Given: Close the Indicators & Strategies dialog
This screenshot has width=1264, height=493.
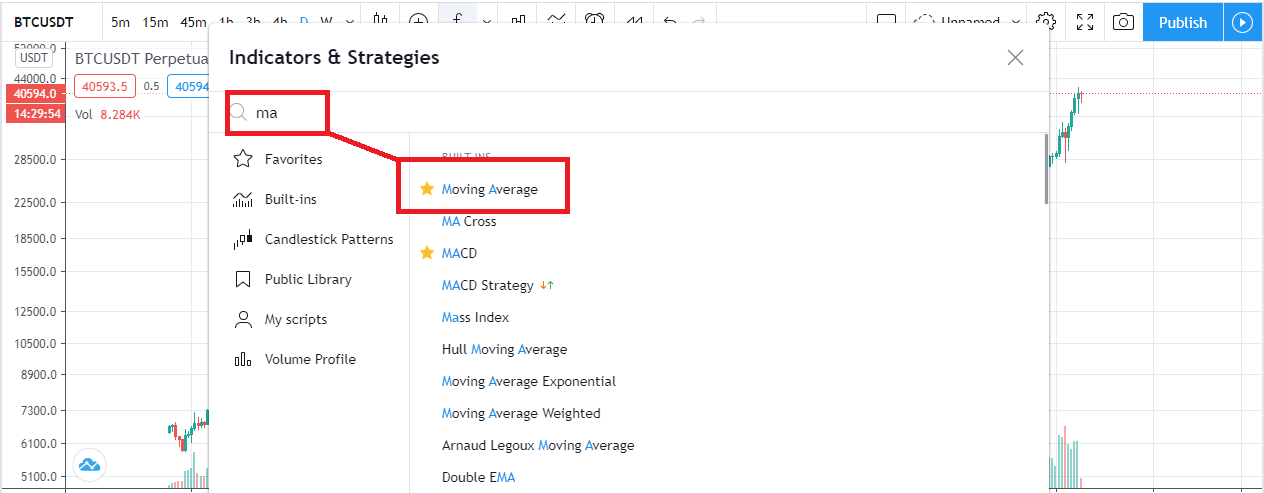Looking at the screenshot, I should (x=1015, y=57).
